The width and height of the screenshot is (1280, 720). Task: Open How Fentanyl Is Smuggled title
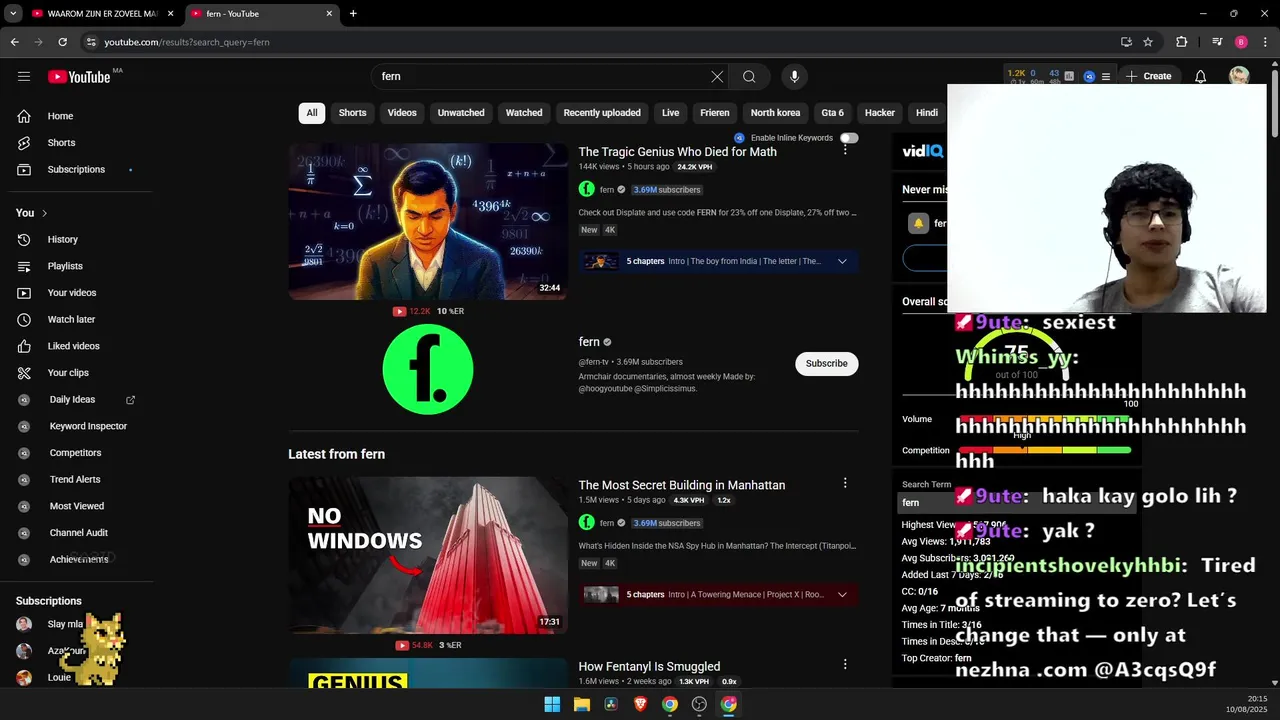(x=649, y=667)
